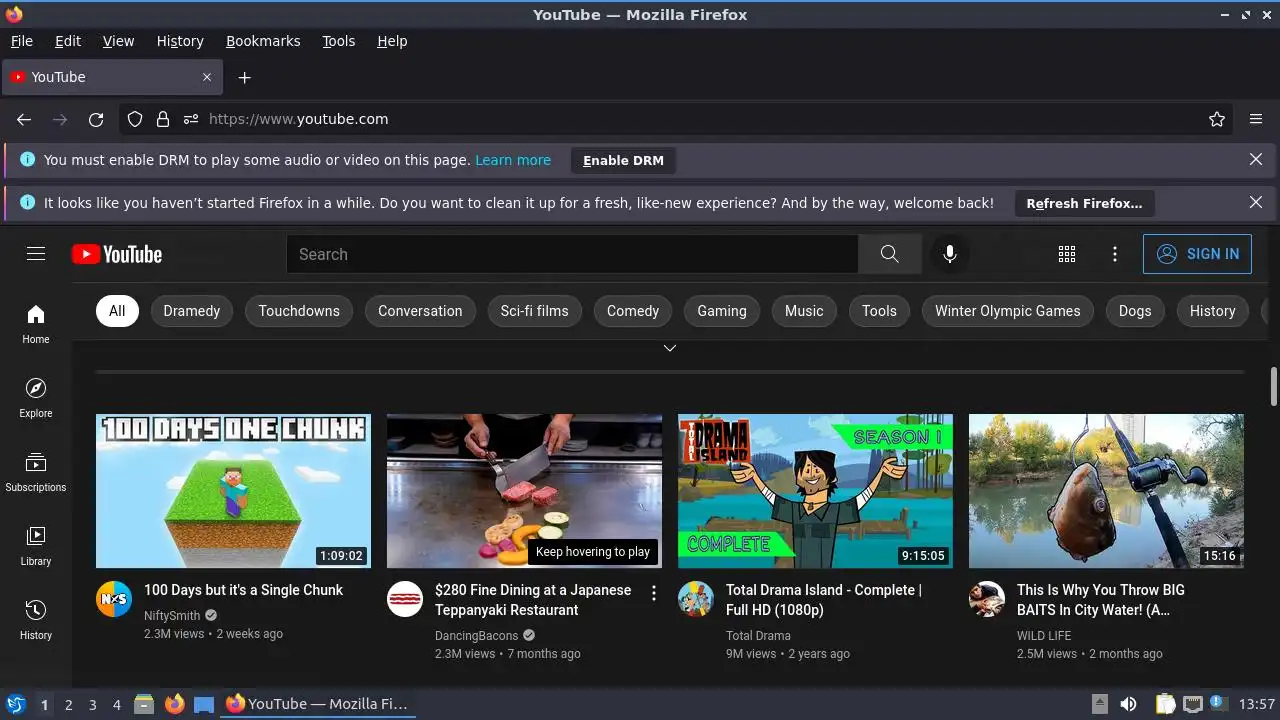This screenshot has height=720, width=1280.
Task: Switch to workspace 2 in taskbar
Action: pos(68,704)
